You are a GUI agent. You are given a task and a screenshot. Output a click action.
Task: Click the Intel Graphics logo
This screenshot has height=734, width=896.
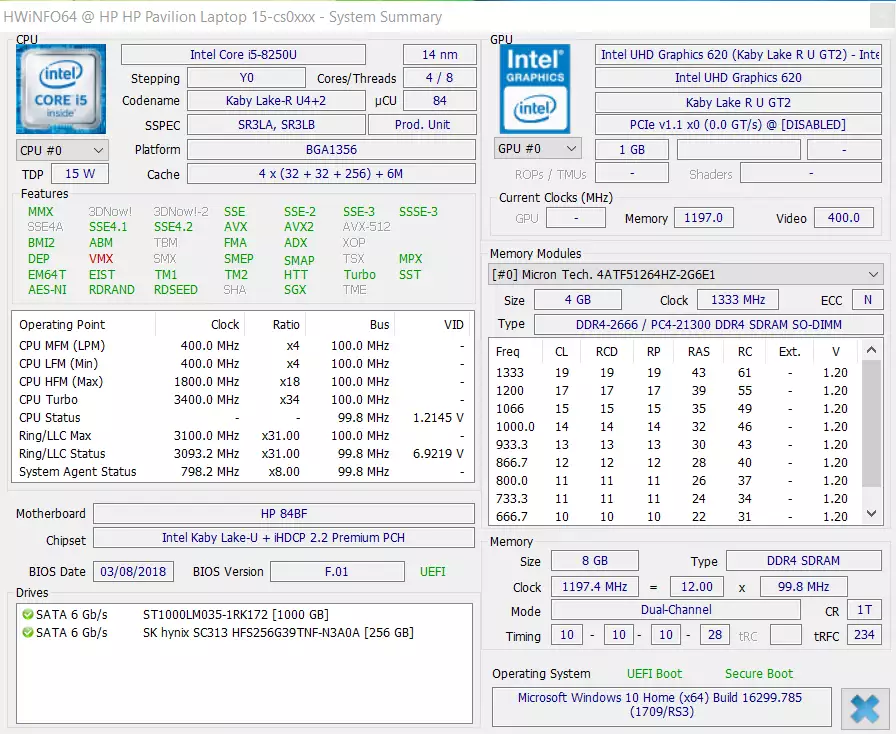535,89
